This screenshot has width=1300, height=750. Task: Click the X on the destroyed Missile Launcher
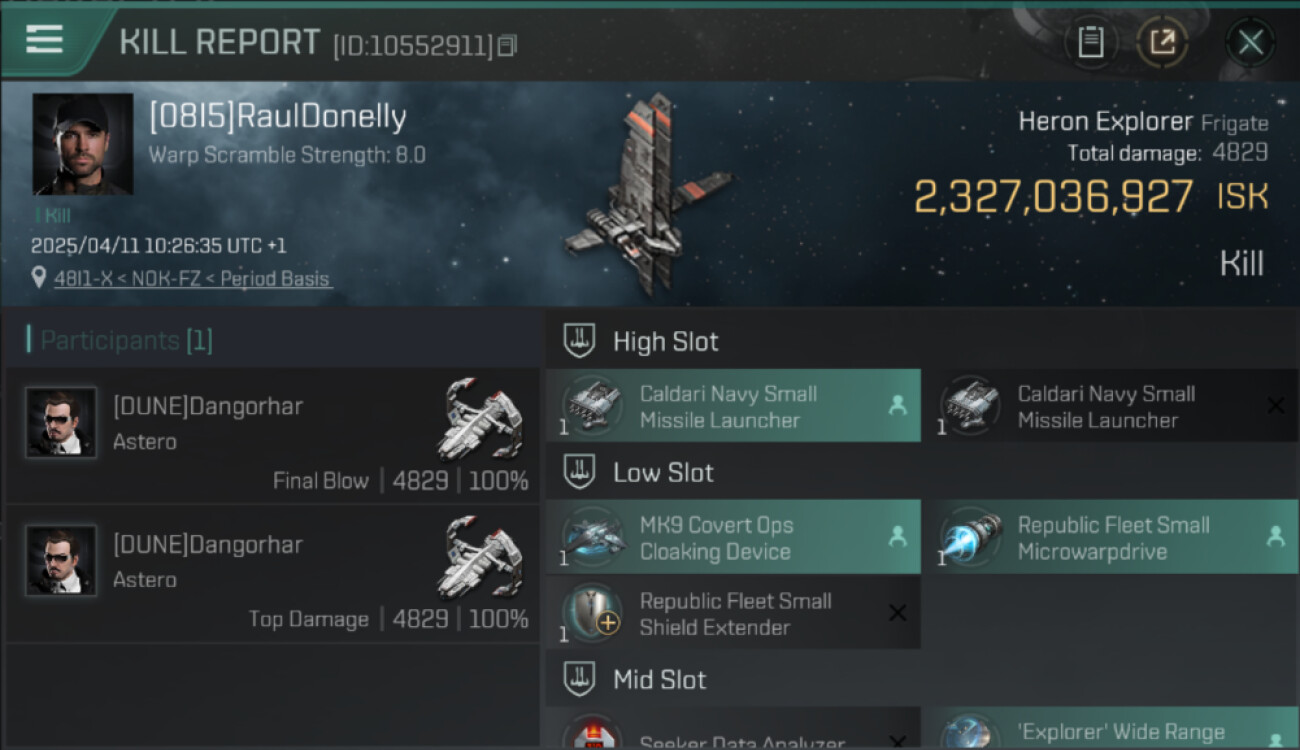[x=1276, y=405]
